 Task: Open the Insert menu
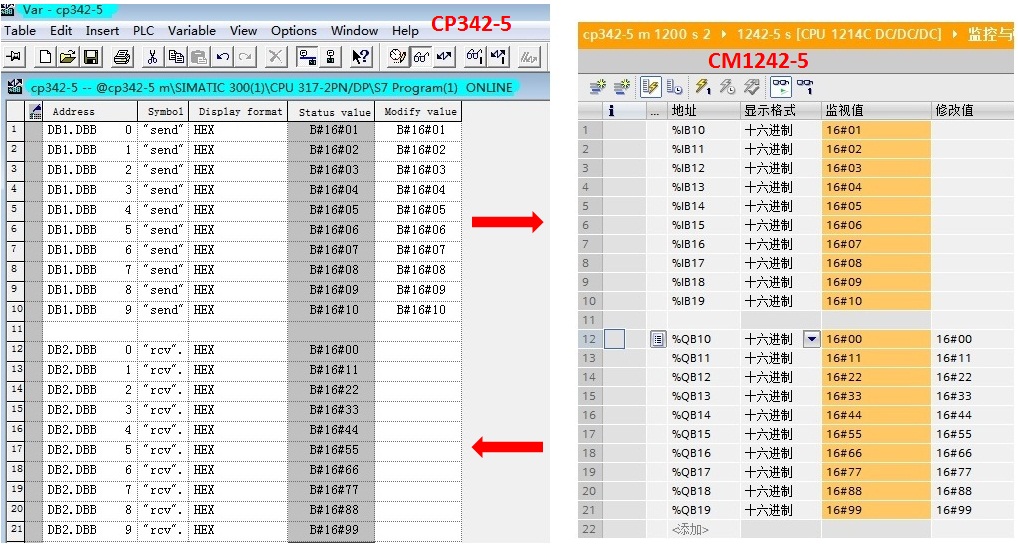102,31
